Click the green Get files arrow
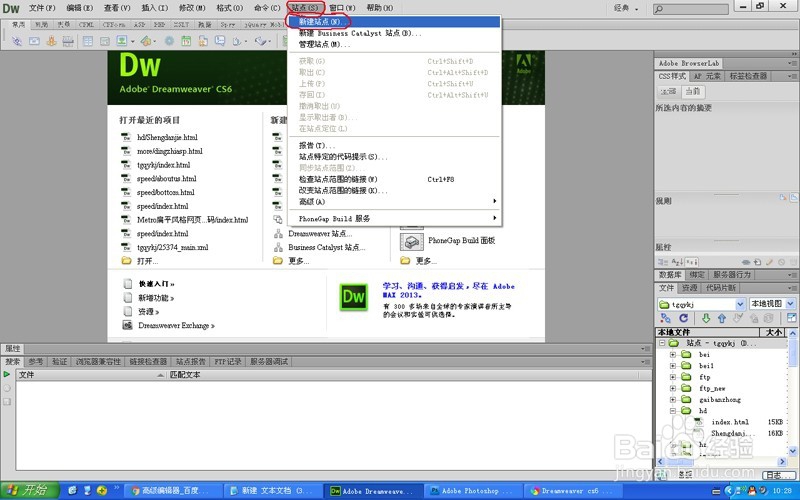The height and width of the screenshot is (500, 800). pyautogui.click(x=706, y=318)
